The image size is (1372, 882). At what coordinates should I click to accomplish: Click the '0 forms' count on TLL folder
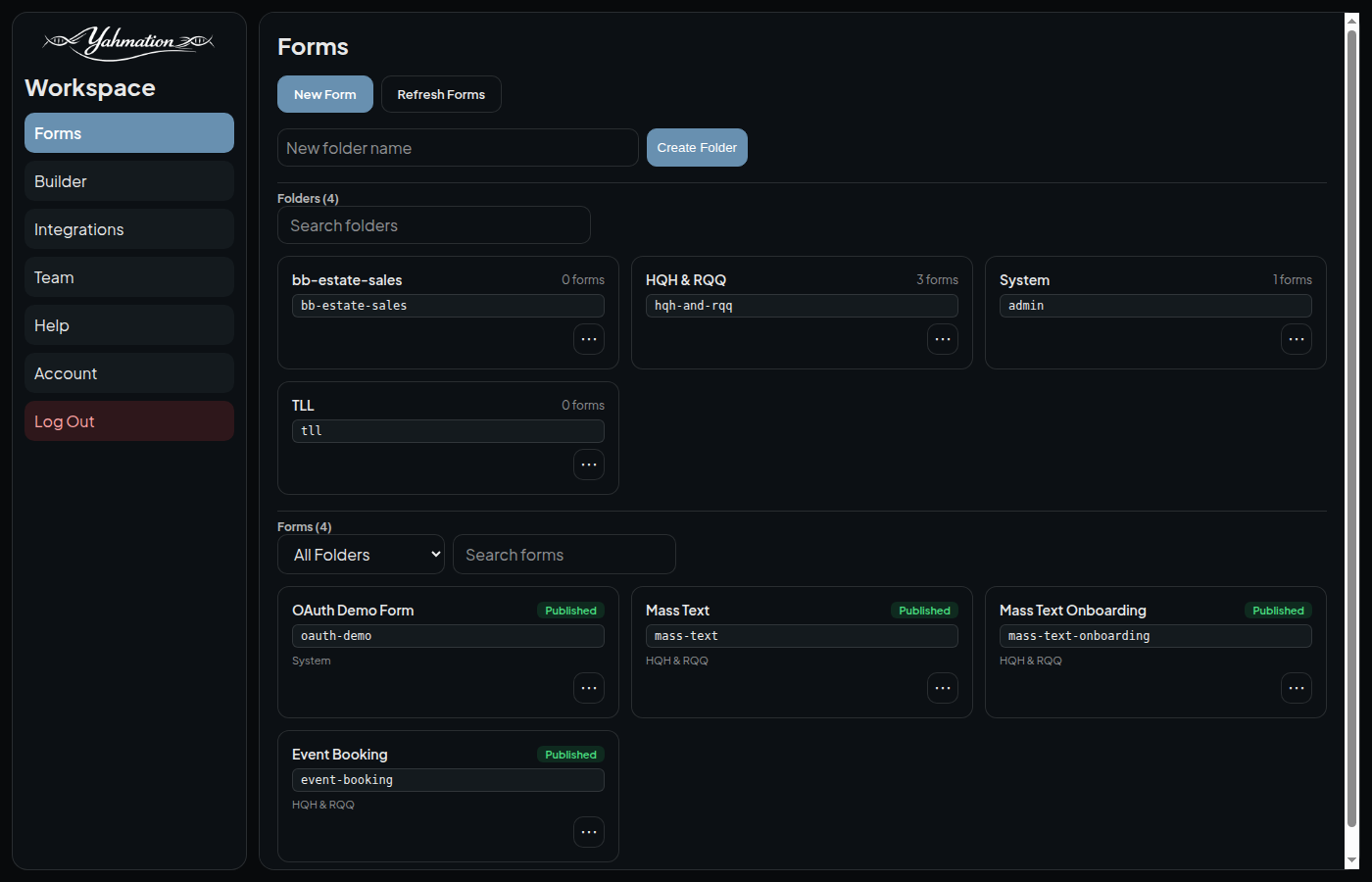(x=583, y=406)
